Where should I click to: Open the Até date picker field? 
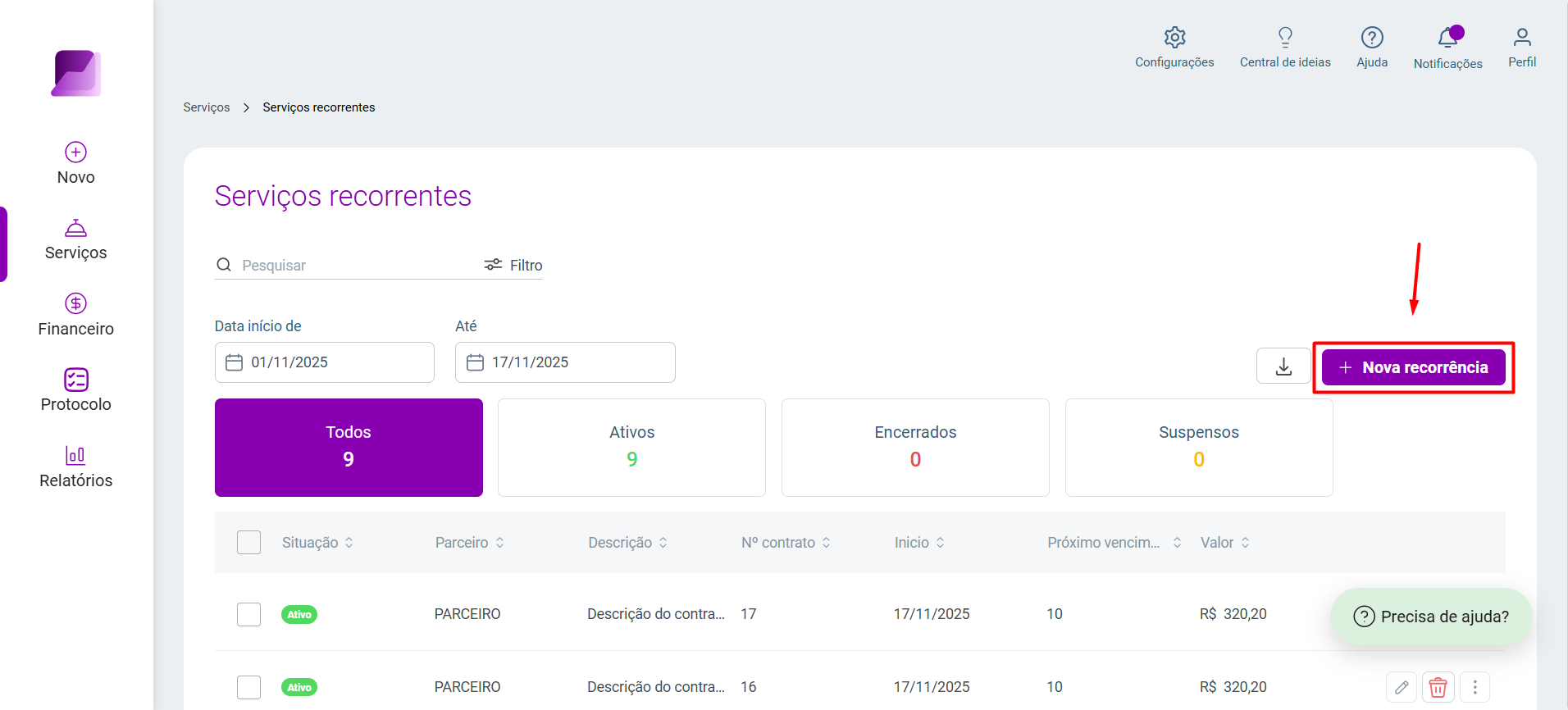pos(565,362)
